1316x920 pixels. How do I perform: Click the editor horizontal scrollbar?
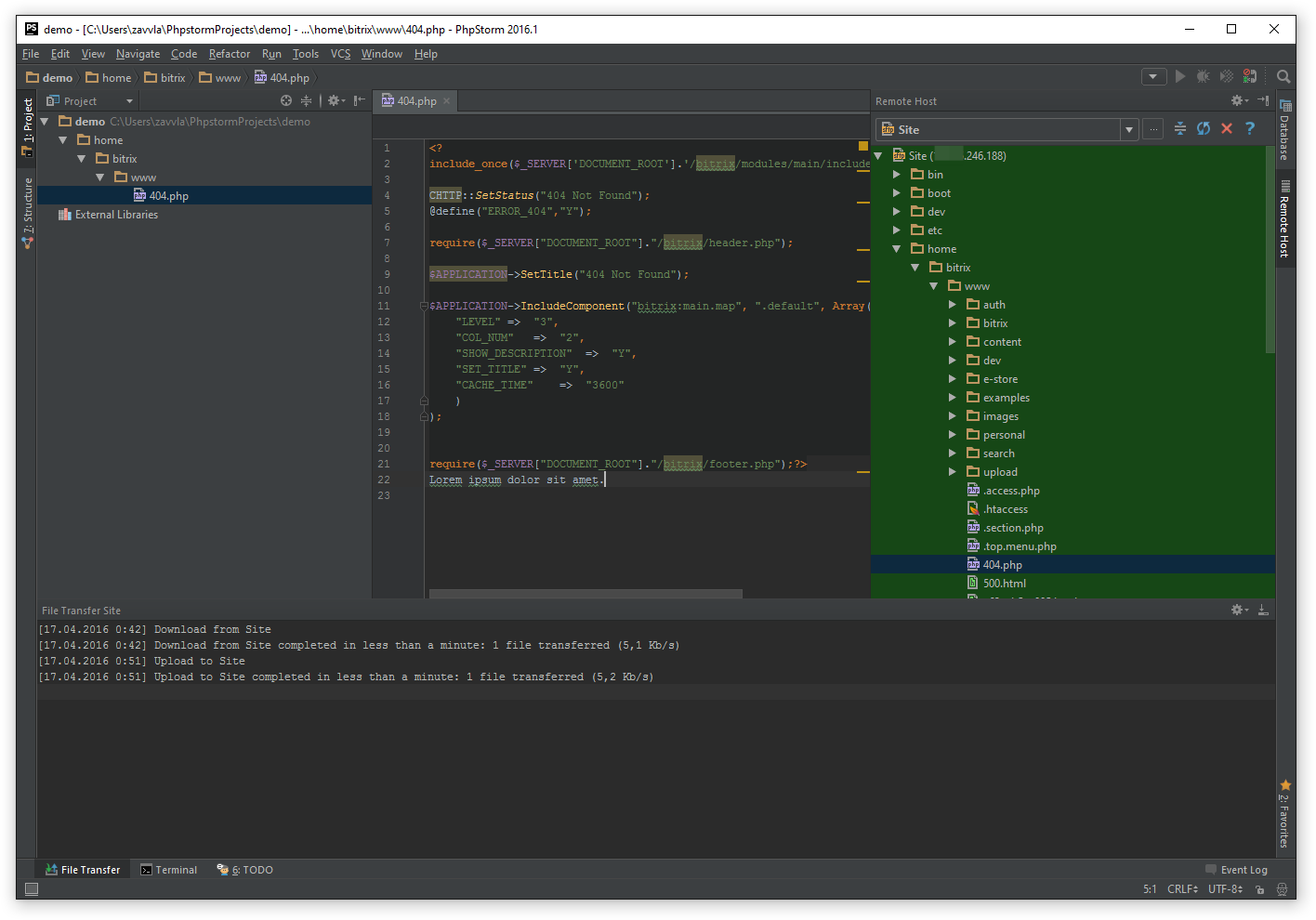click(586, 593)
